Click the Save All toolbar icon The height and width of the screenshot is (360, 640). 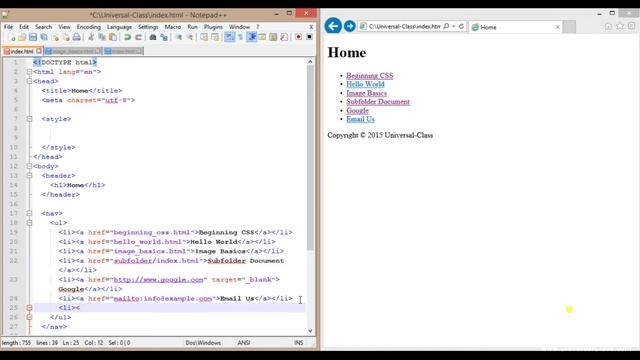click(44, 37)
